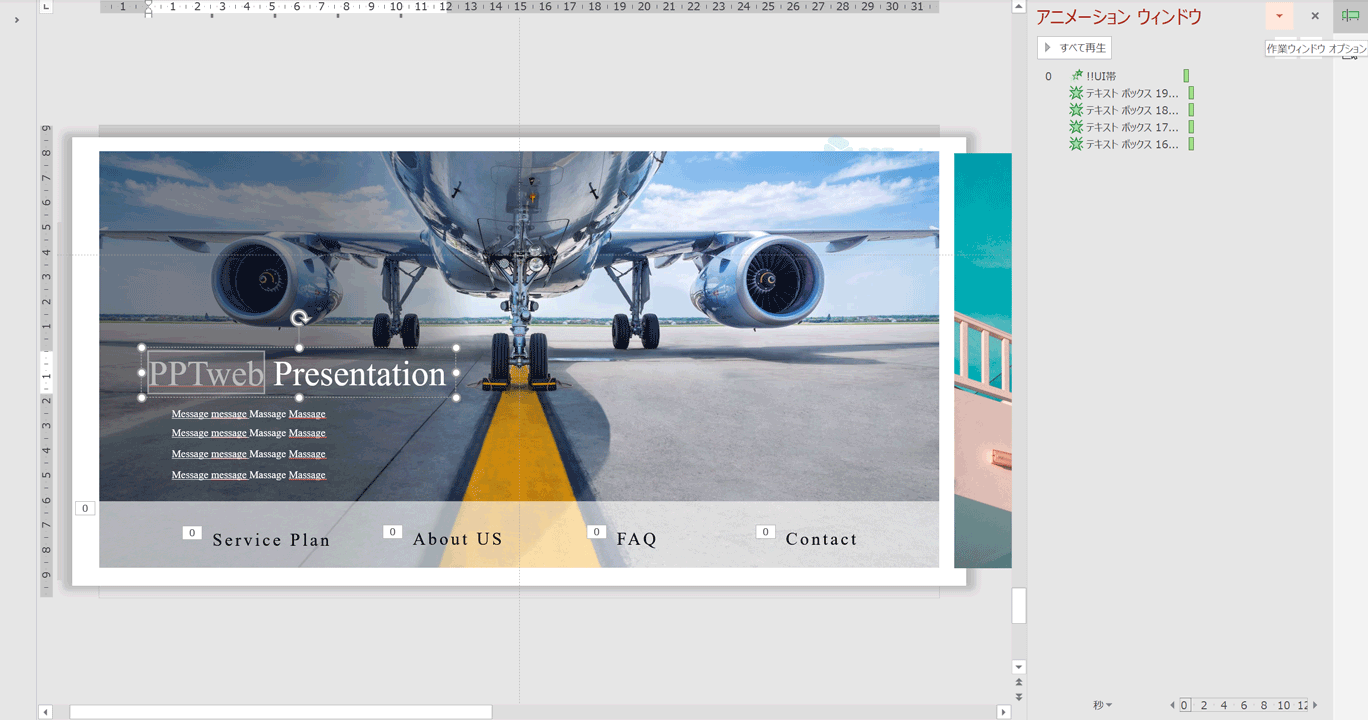Click the green timing bar of テキスト ボックス 16
This screenshot has height=720, width=1368.
click(x=1191, y=144)
